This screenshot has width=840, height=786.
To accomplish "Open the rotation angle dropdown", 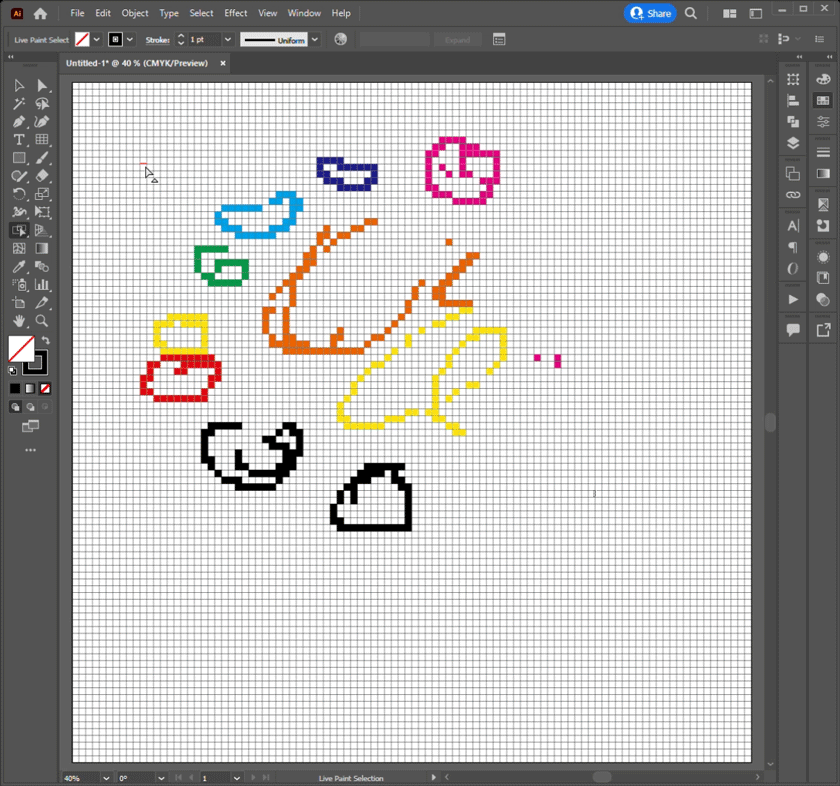I will tap(161, 778).
